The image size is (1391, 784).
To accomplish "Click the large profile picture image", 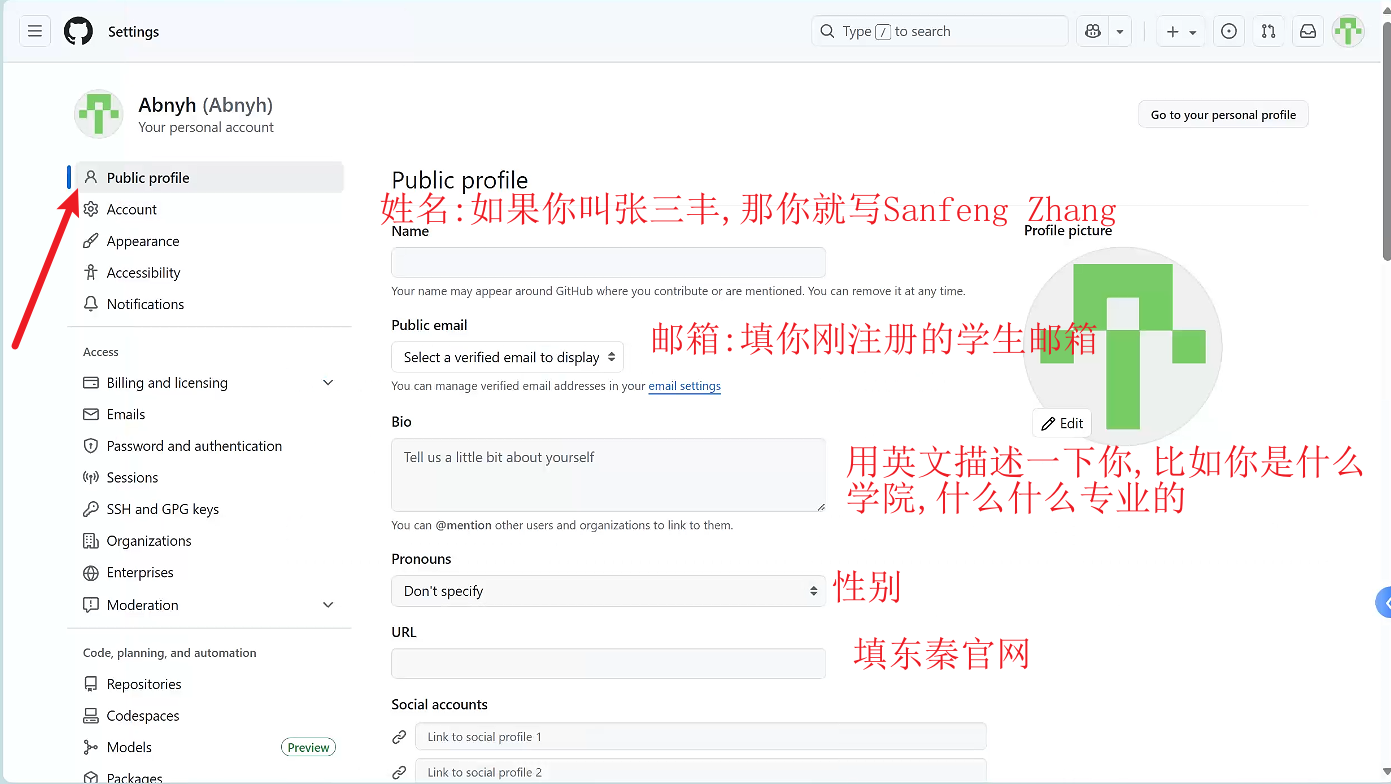I will pos(1123,346).
